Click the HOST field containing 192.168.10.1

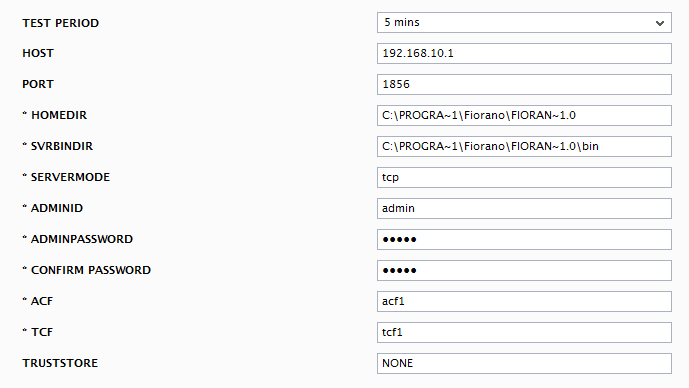524,54
